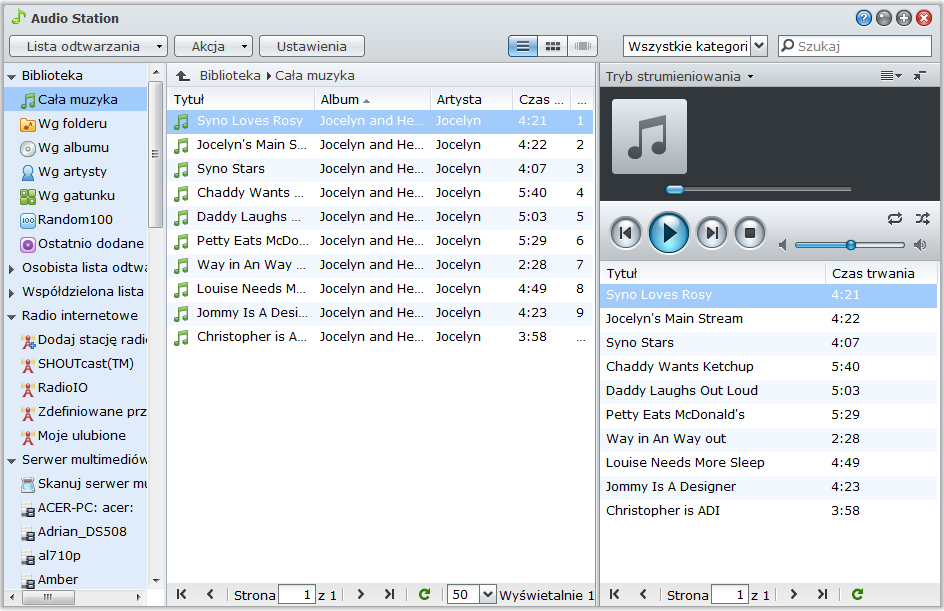Click library page number field

tap(296, 595)
